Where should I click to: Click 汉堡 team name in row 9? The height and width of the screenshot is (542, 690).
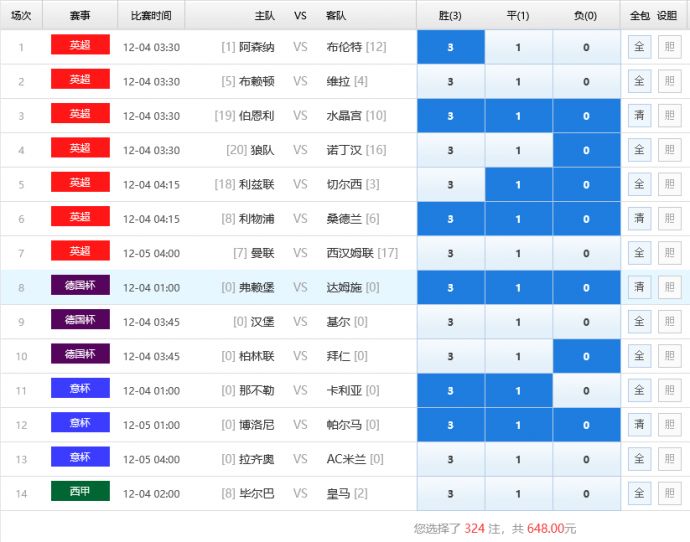click(261, 322)
